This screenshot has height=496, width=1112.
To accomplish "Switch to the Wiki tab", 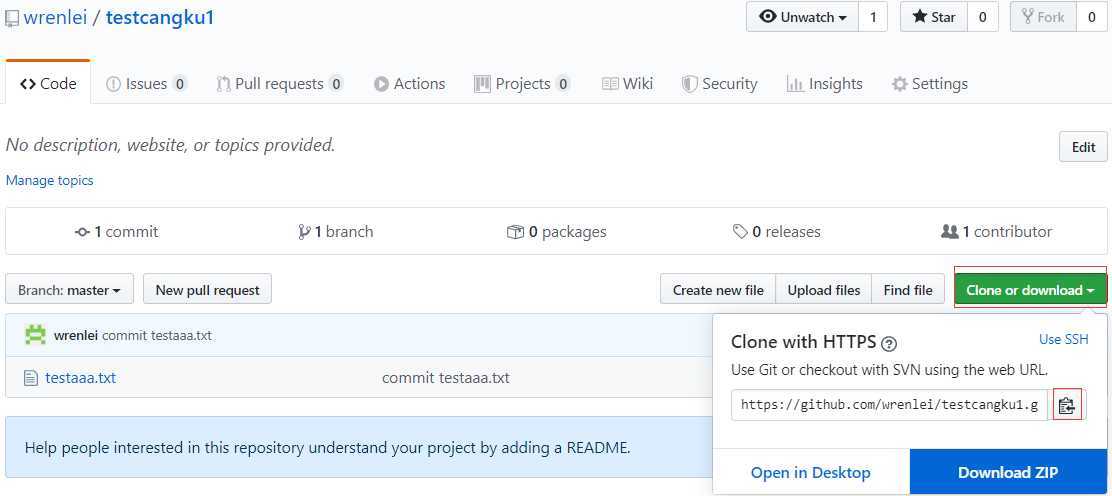I will 628,84.
